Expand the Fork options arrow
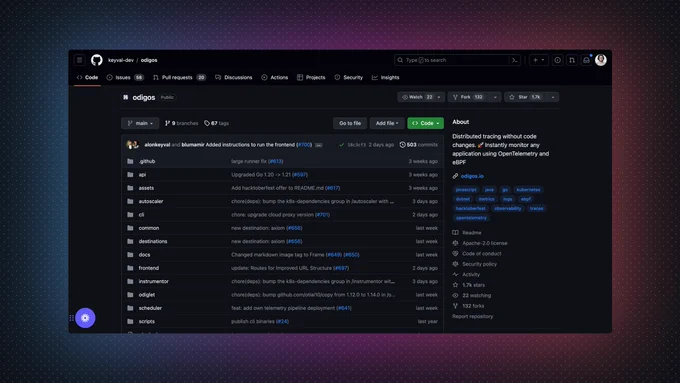This screenshot has height=383, width=680. pos(495,97)
